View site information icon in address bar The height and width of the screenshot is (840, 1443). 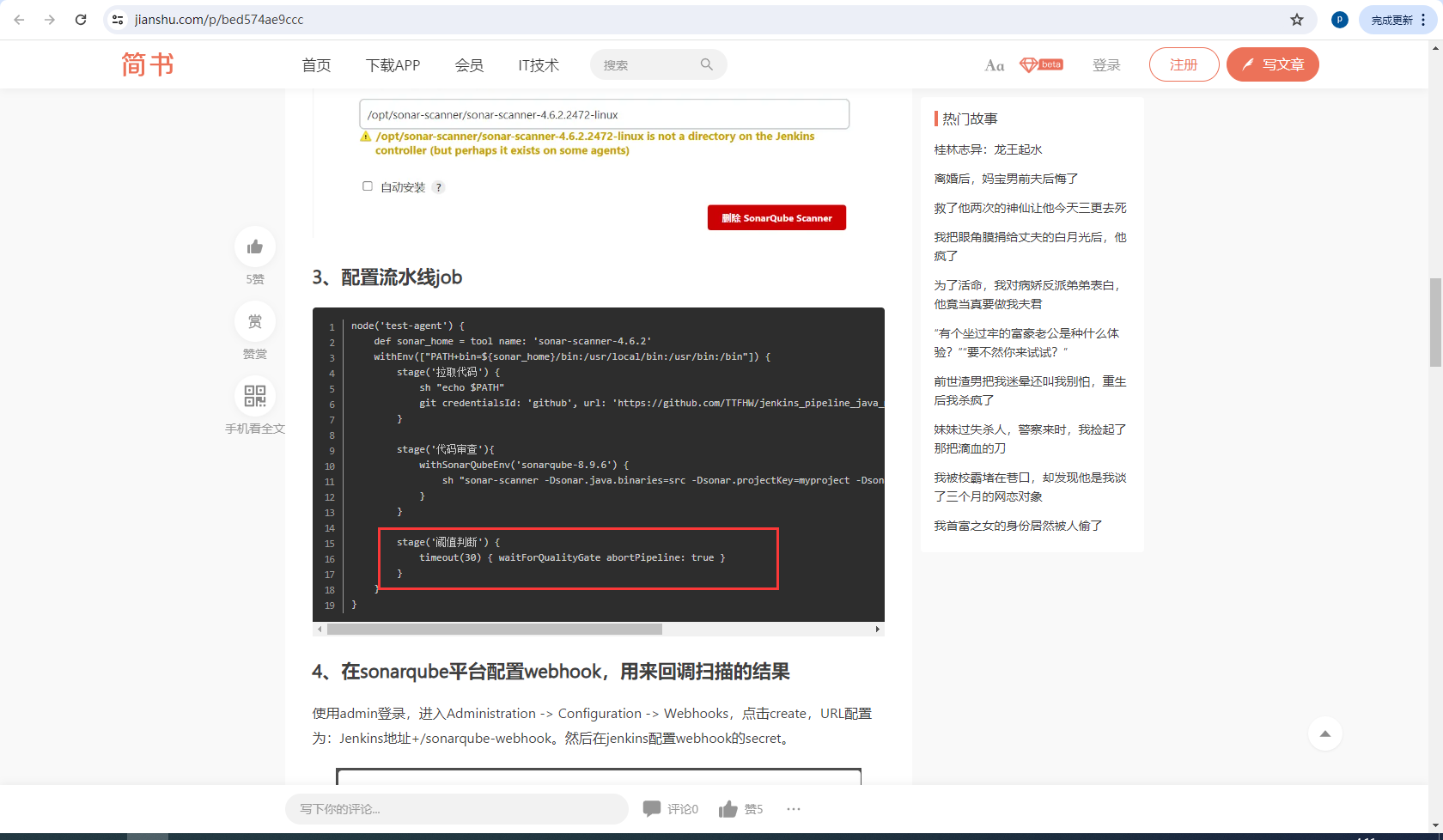(x=119, y=20)
